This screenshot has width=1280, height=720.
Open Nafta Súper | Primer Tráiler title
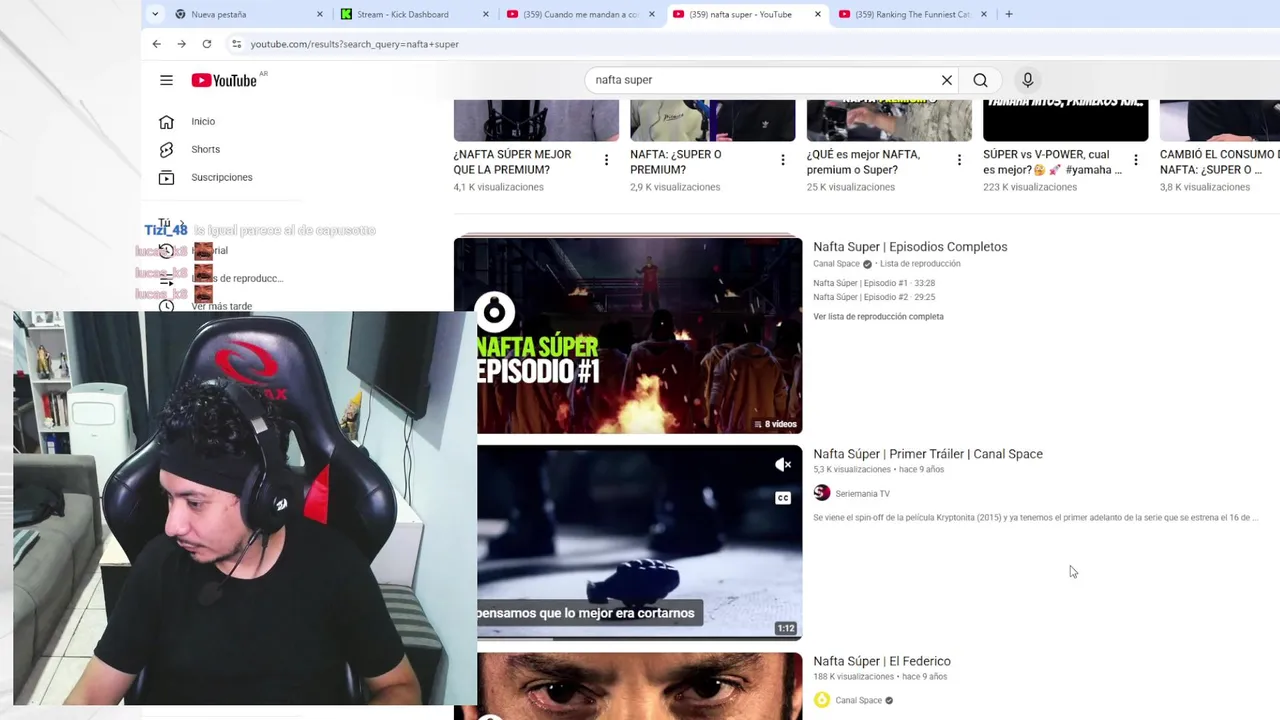pos(928,454)
